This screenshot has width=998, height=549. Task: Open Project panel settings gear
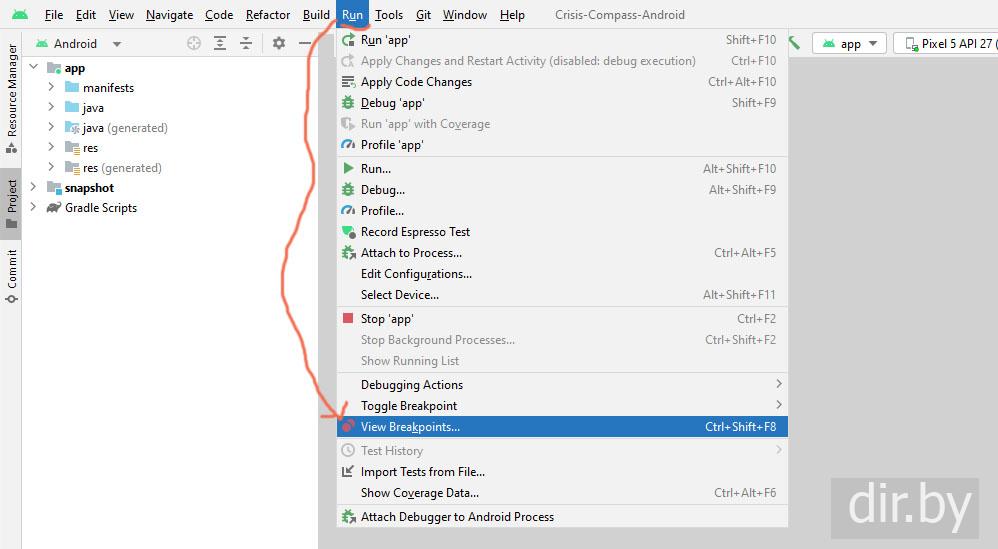point(279,43)
